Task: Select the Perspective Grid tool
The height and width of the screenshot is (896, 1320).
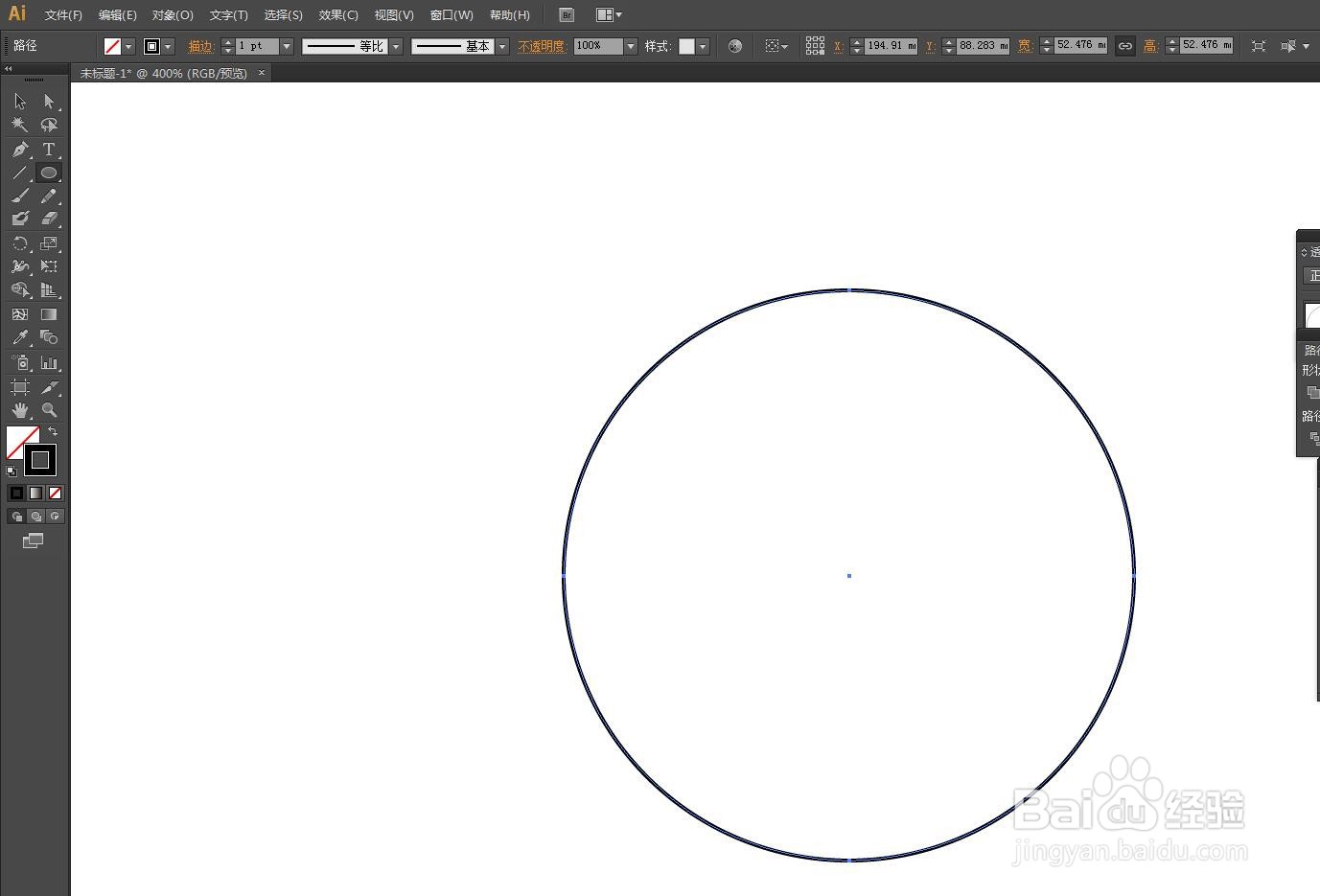Action: point(49,290)
